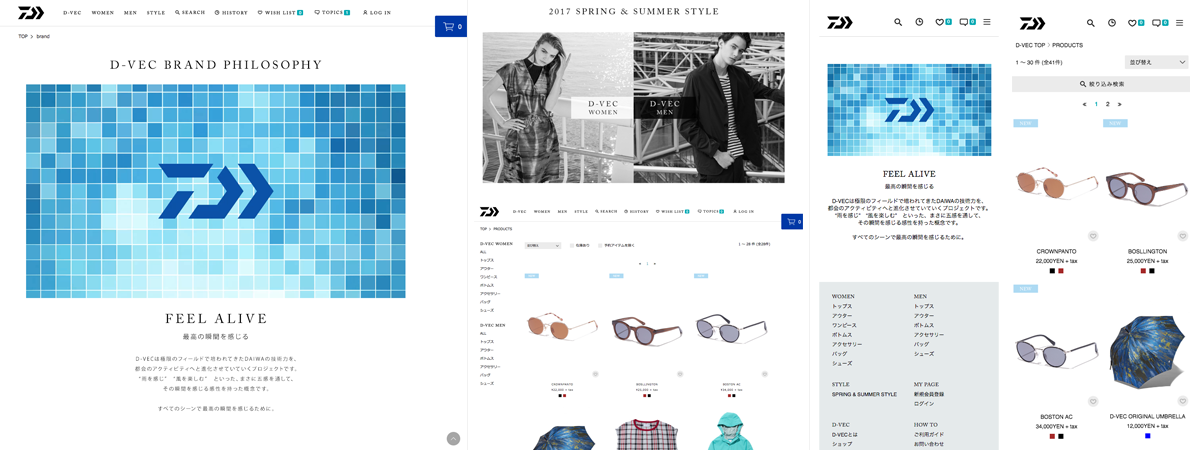Image resolution: width=1200 pixels, height=450 pixels.
Task: Go to next page arrow in mobile pagination
Action: click(x=1119, y=104)
